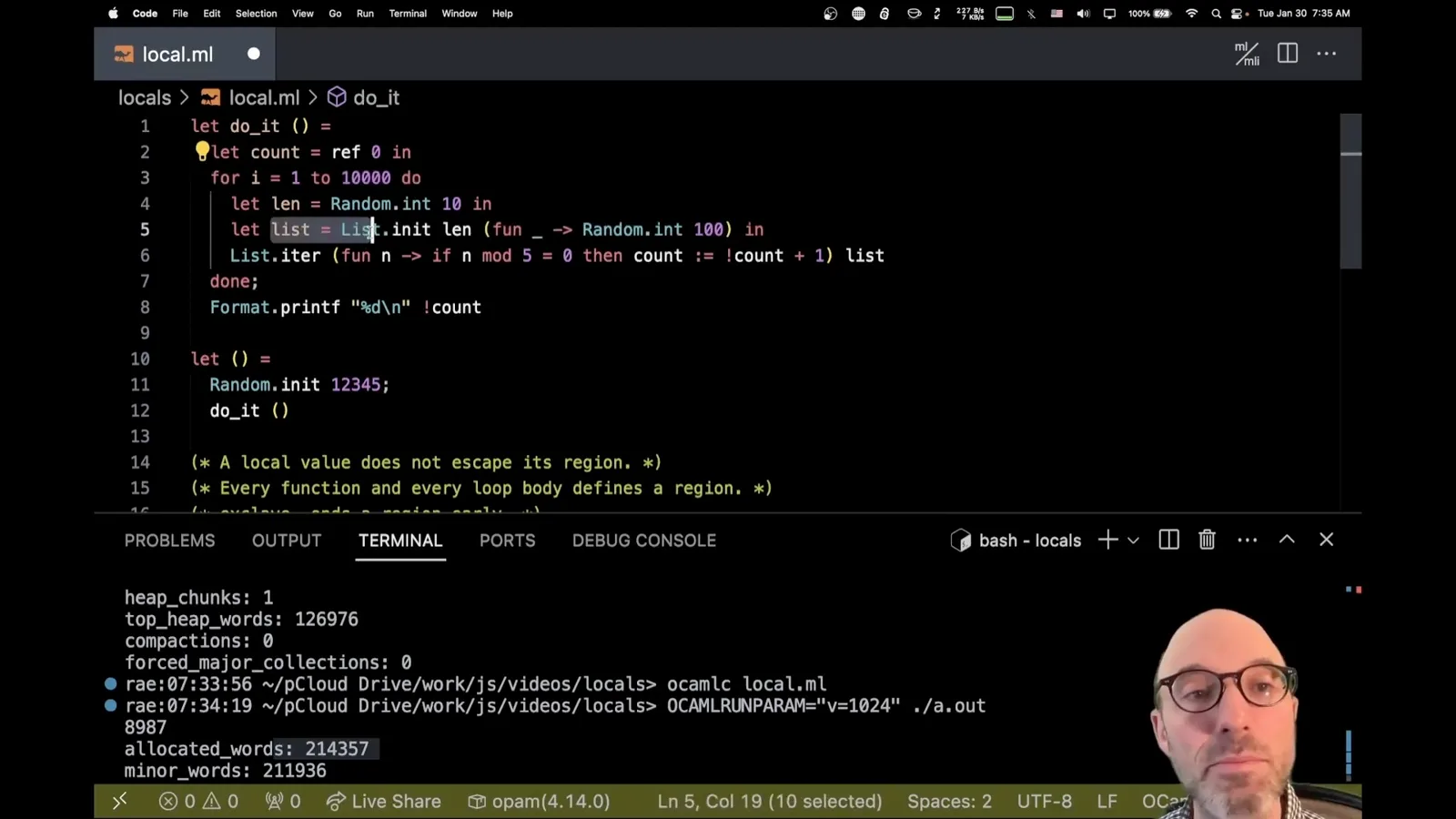Close the terminal panel
Screen dimensions: 1456x819
pos(1327,540)
